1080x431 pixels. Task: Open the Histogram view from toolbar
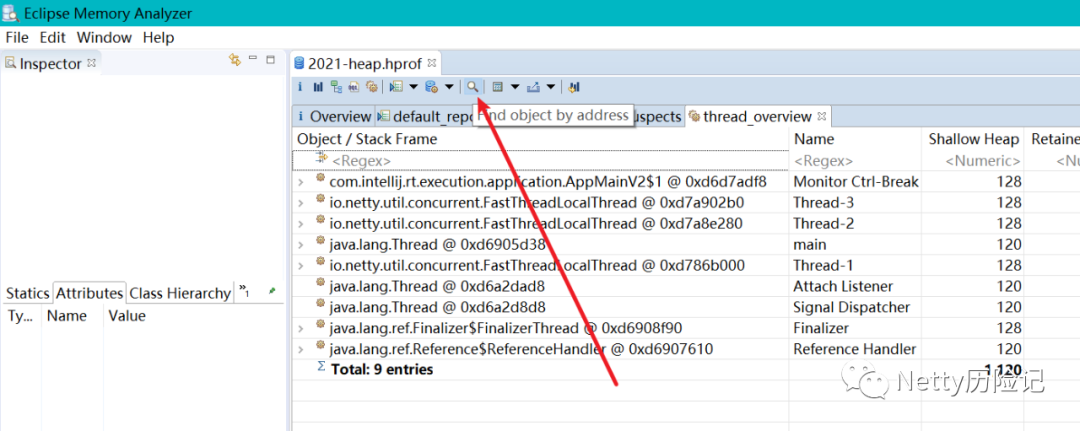click(x=318, y=87)
